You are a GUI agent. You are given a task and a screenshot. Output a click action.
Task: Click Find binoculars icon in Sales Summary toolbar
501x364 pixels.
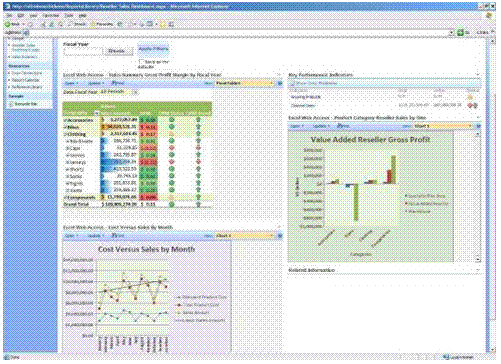tap(114, 83)
